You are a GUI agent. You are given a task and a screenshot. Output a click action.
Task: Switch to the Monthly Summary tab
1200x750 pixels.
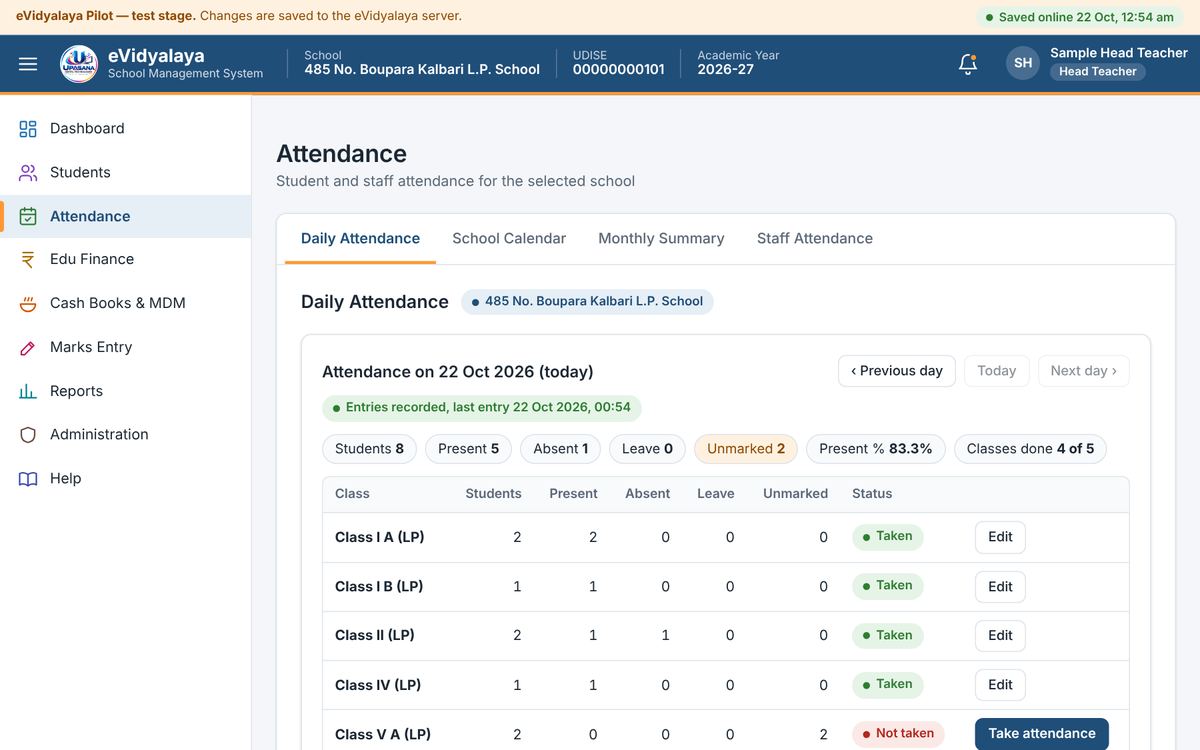(x=661, y=238)
